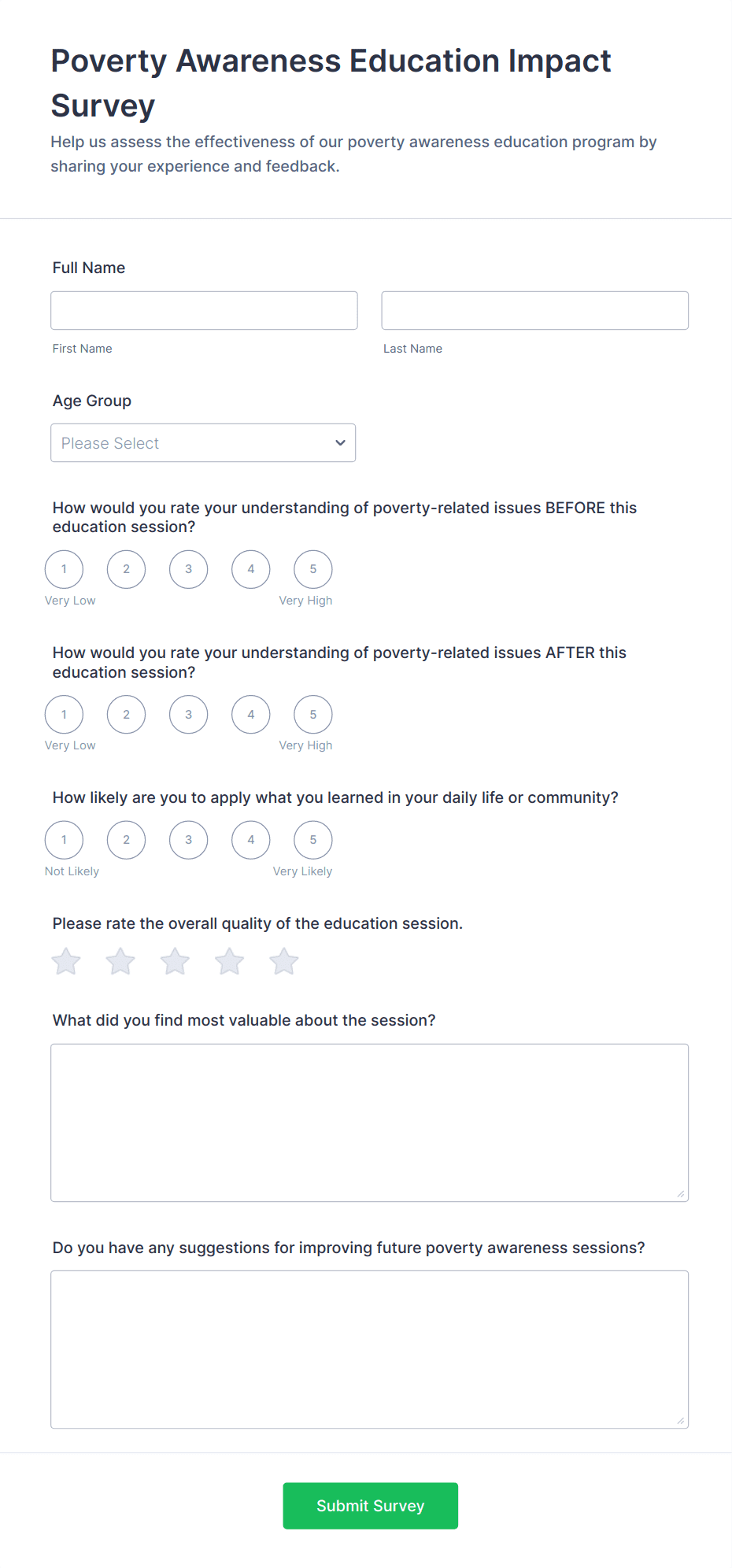This screenshot has width=732, height=1568.
Task: Pick rating 4 for AFTER session understanding
Action: (251, 715)
